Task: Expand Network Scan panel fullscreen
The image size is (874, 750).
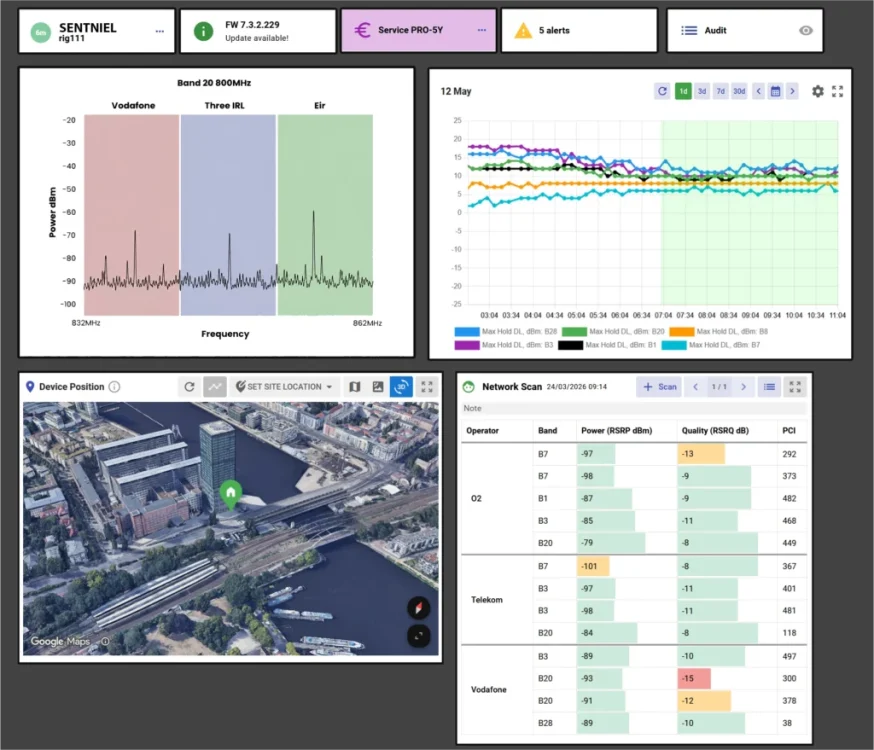Action: (x=795, y=387)
